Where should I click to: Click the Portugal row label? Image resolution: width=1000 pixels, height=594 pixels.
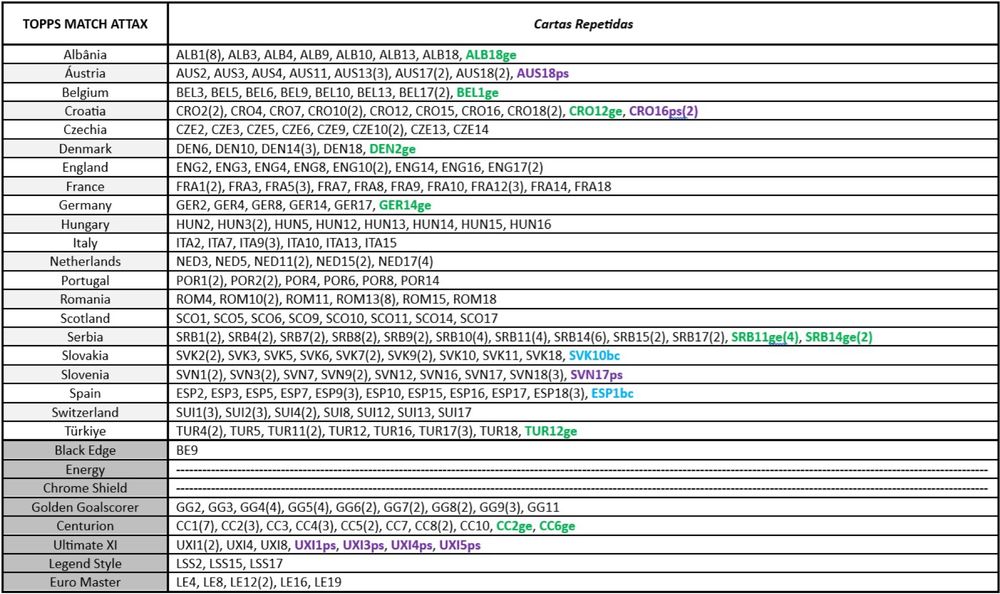(85, 281)
